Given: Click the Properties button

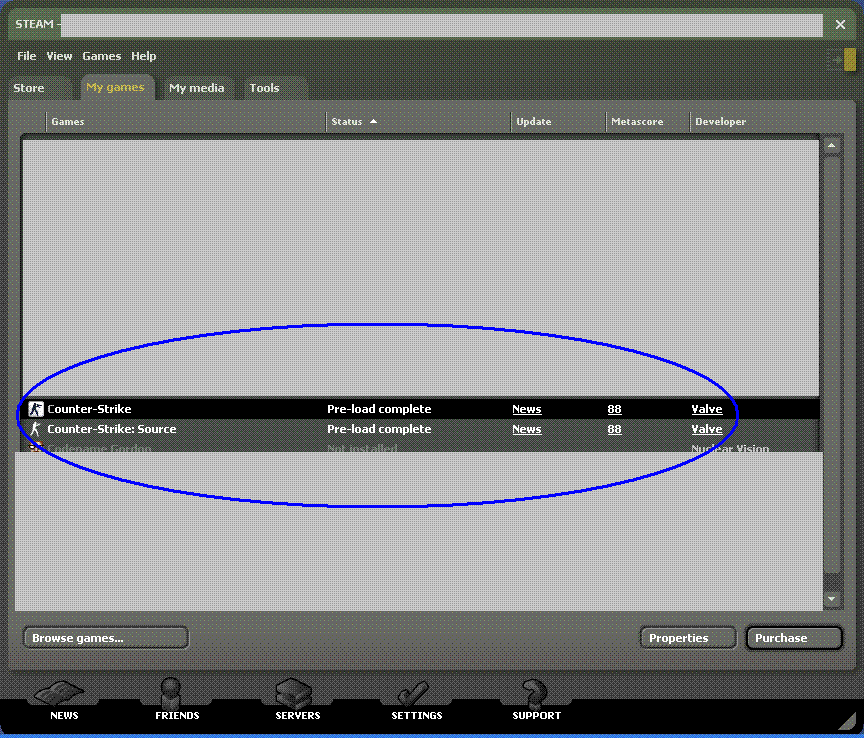Looking at the screenshot, I should 688,638.
